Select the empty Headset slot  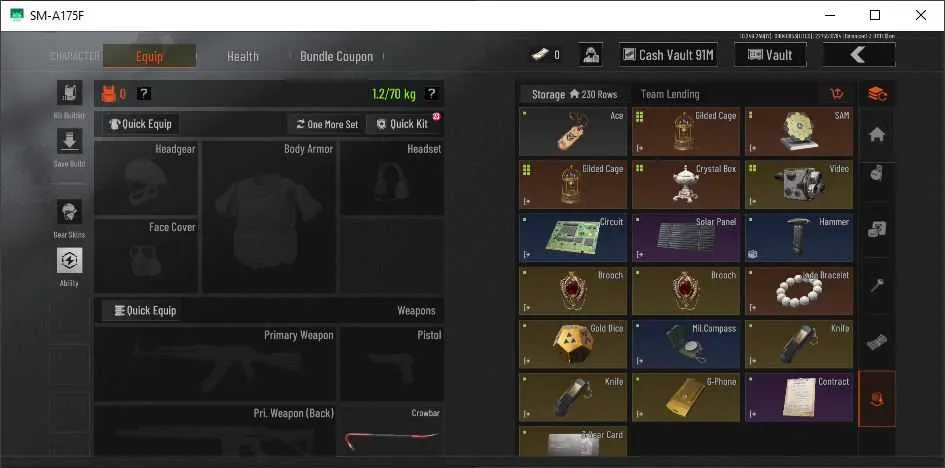click(x=392, y=178)
